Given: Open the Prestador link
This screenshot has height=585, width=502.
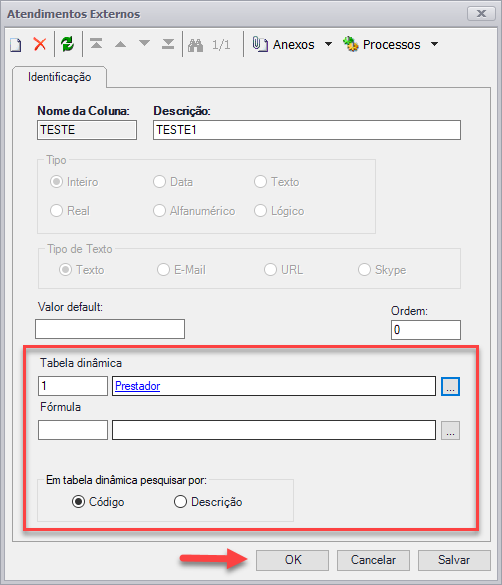Looking at the screenshot, I should click(x=138, y=386).
